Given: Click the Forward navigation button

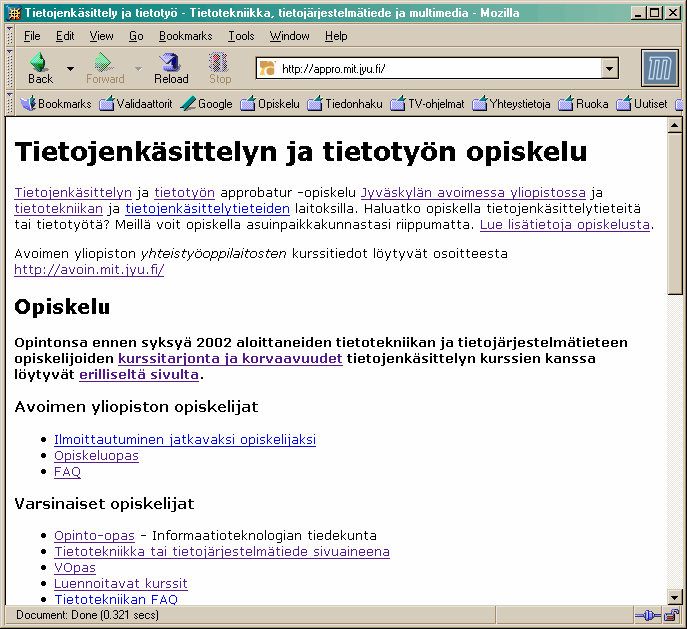Looking at the screenshot, I should pos(105,68).
